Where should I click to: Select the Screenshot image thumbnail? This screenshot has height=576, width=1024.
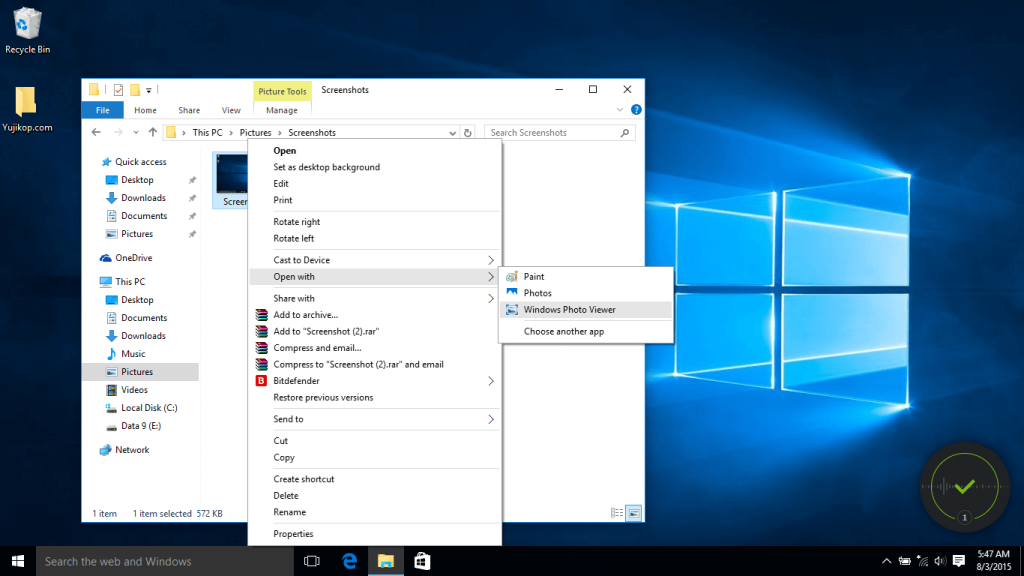pos(231,180)
